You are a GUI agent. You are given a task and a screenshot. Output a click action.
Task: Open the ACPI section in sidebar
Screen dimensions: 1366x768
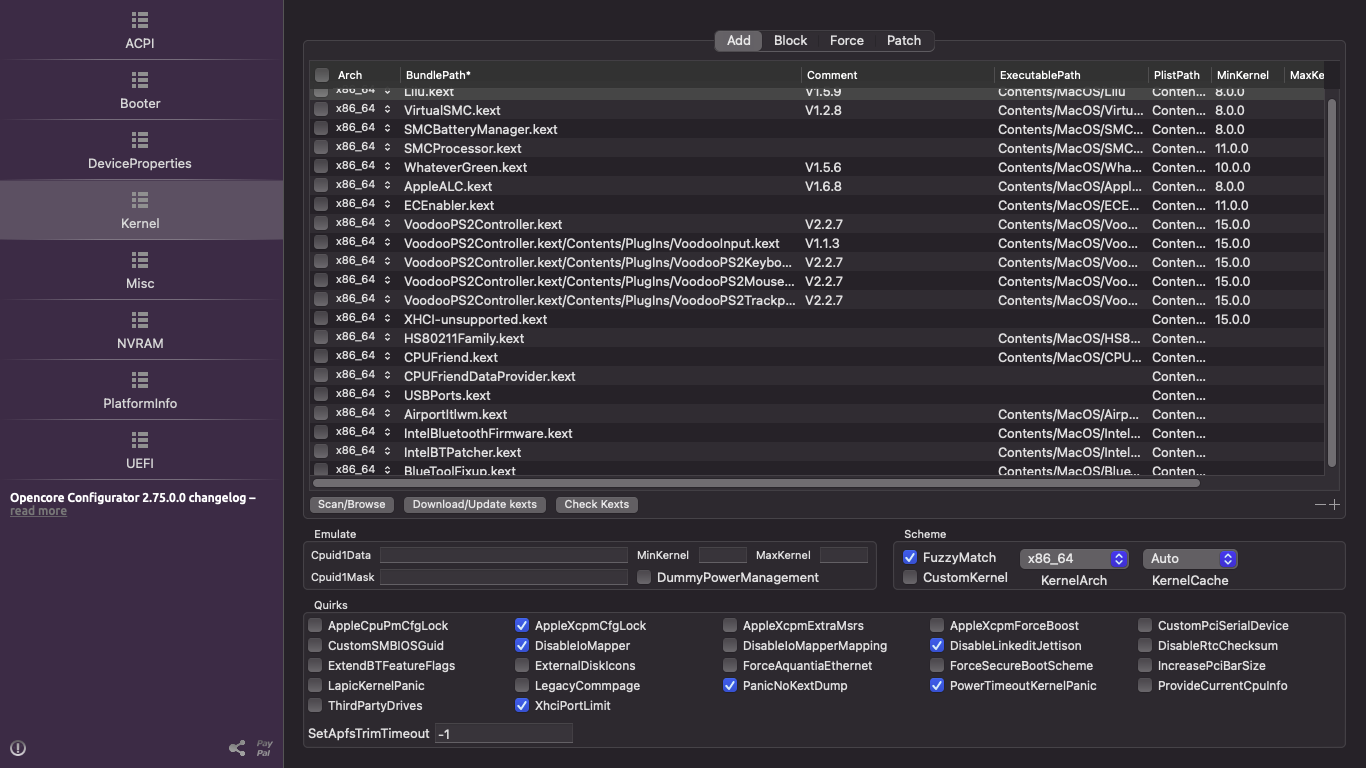click(140, 30)
